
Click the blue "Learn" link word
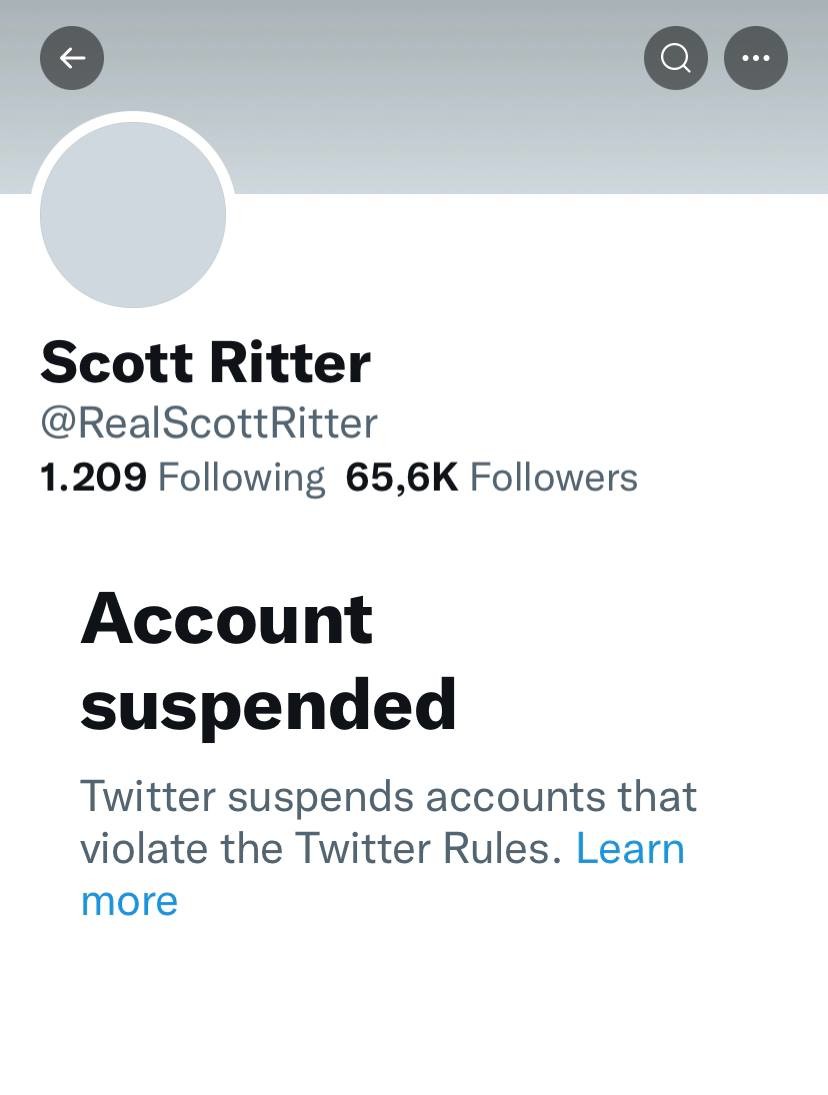[x=631, y=849]
